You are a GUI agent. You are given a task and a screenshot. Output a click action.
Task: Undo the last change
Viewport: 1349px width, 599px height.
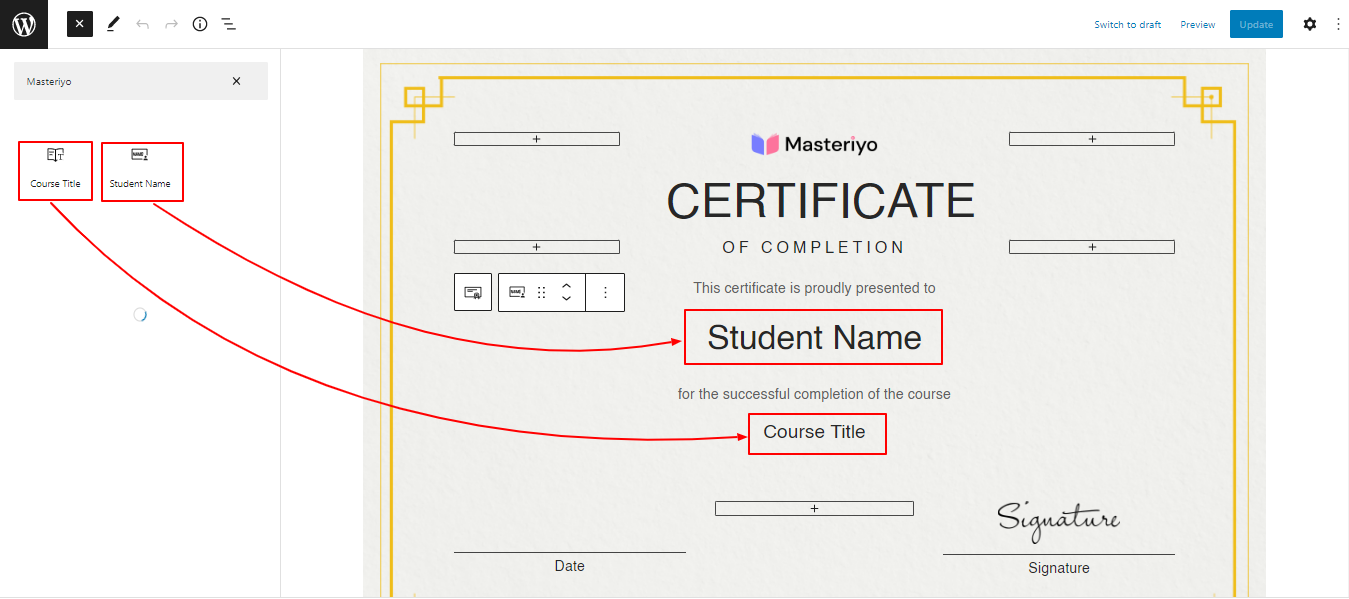(x=142, y=24)
